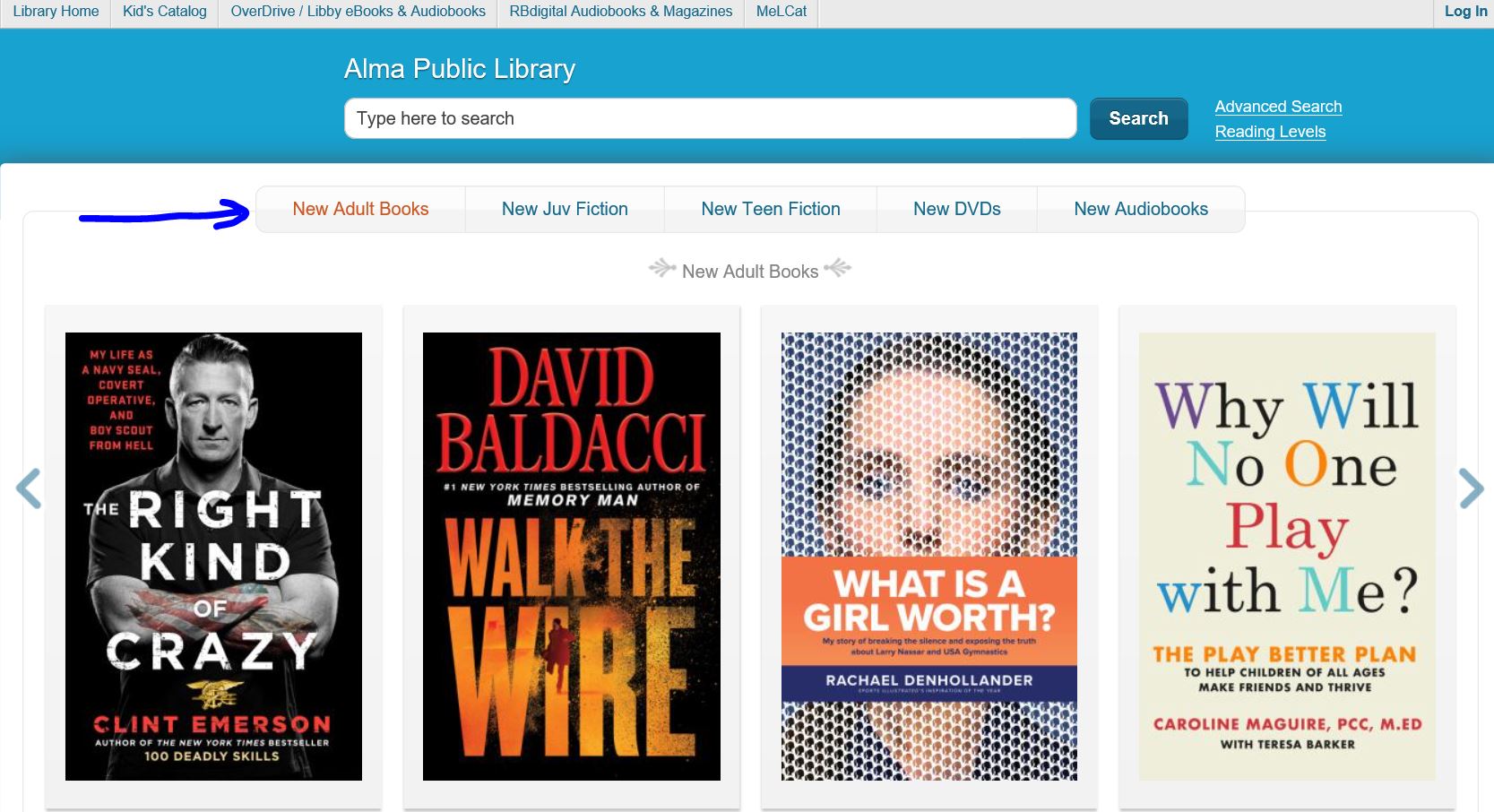Open RBdigital Audiobooks & Magazines
This screenshot has width=1494, height=812.
[620, 12]
